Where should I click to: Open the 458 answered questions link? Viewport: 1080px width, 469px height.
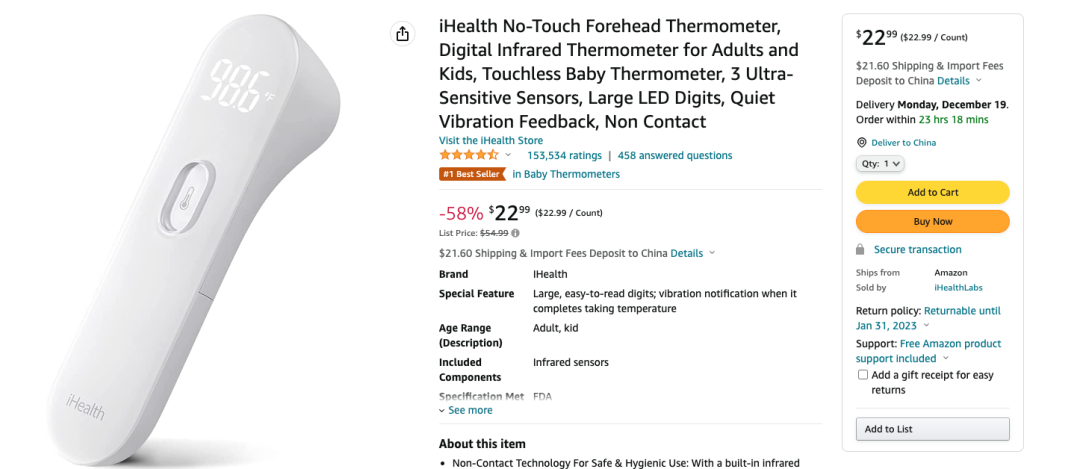[675, 156]
